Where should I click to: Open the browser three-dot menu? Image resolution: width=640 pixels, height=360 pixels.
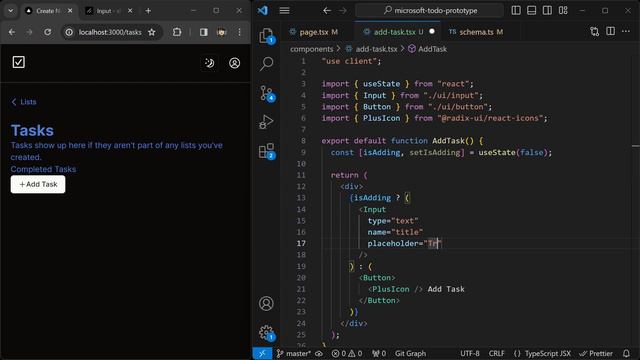click(239, 32)
